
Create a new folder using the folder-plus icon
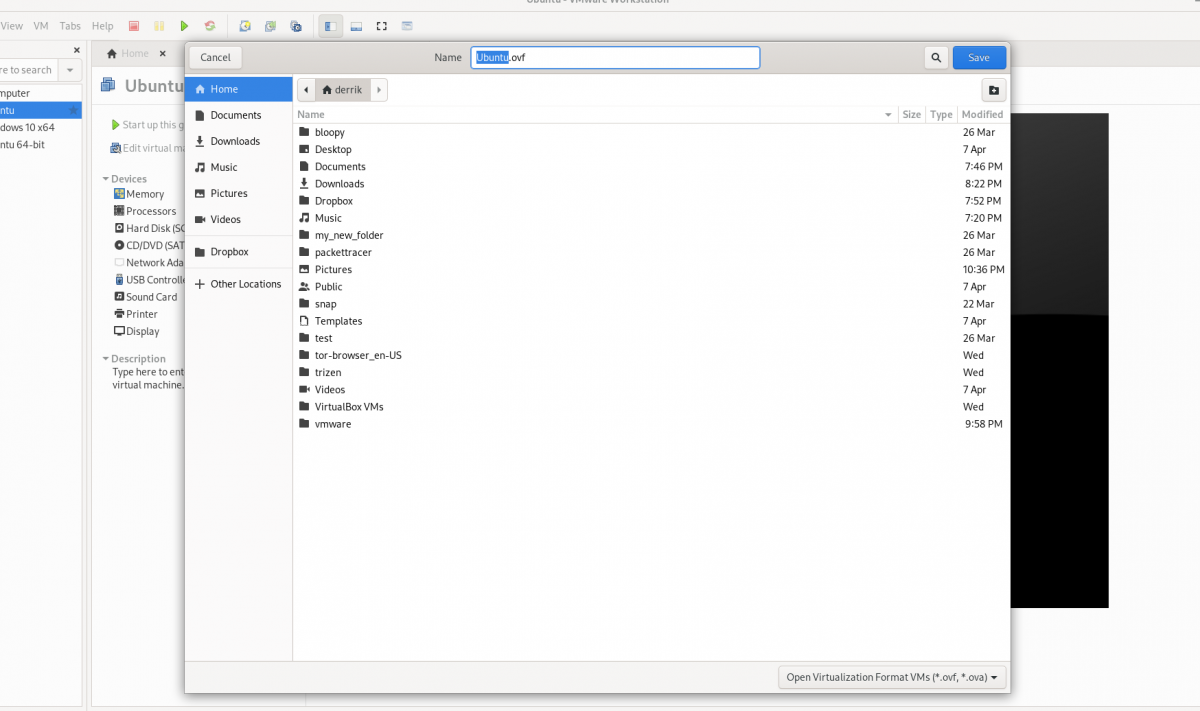(x=993, y=90)
